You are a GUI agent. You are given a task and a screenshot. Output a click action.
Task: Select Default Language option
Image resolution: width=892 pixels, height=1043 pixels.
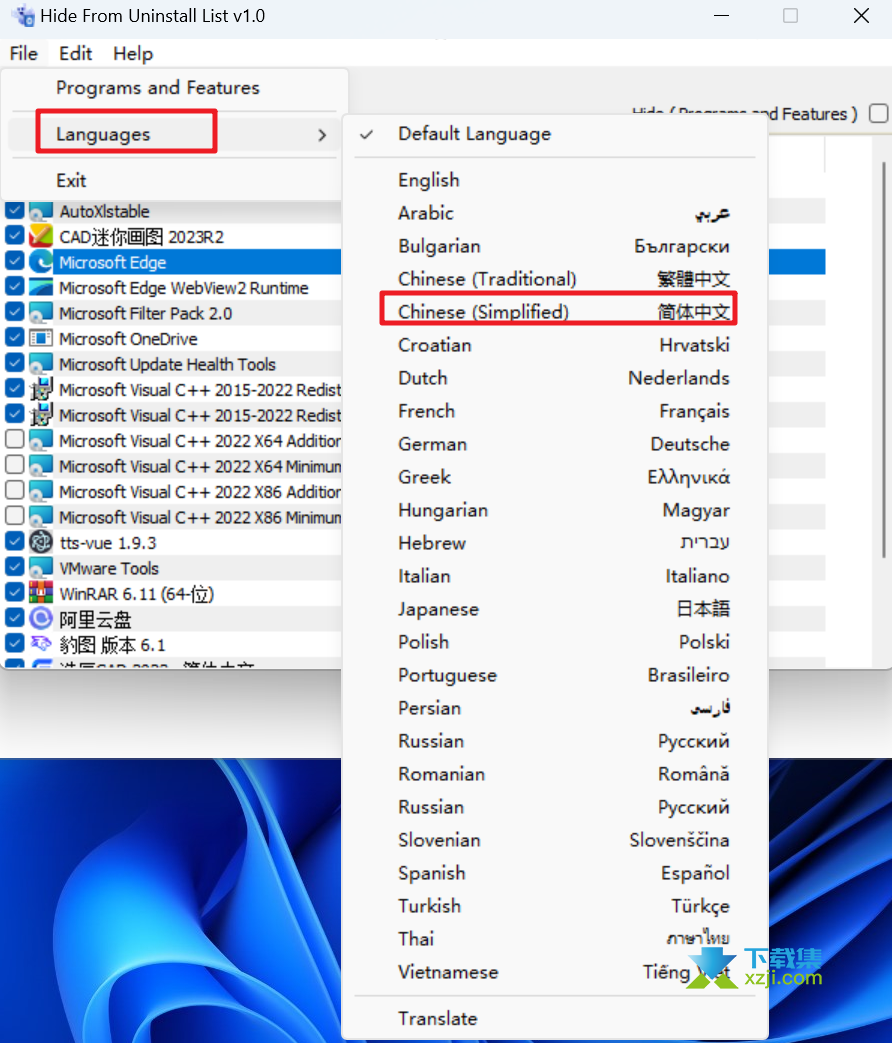[555, 134]
